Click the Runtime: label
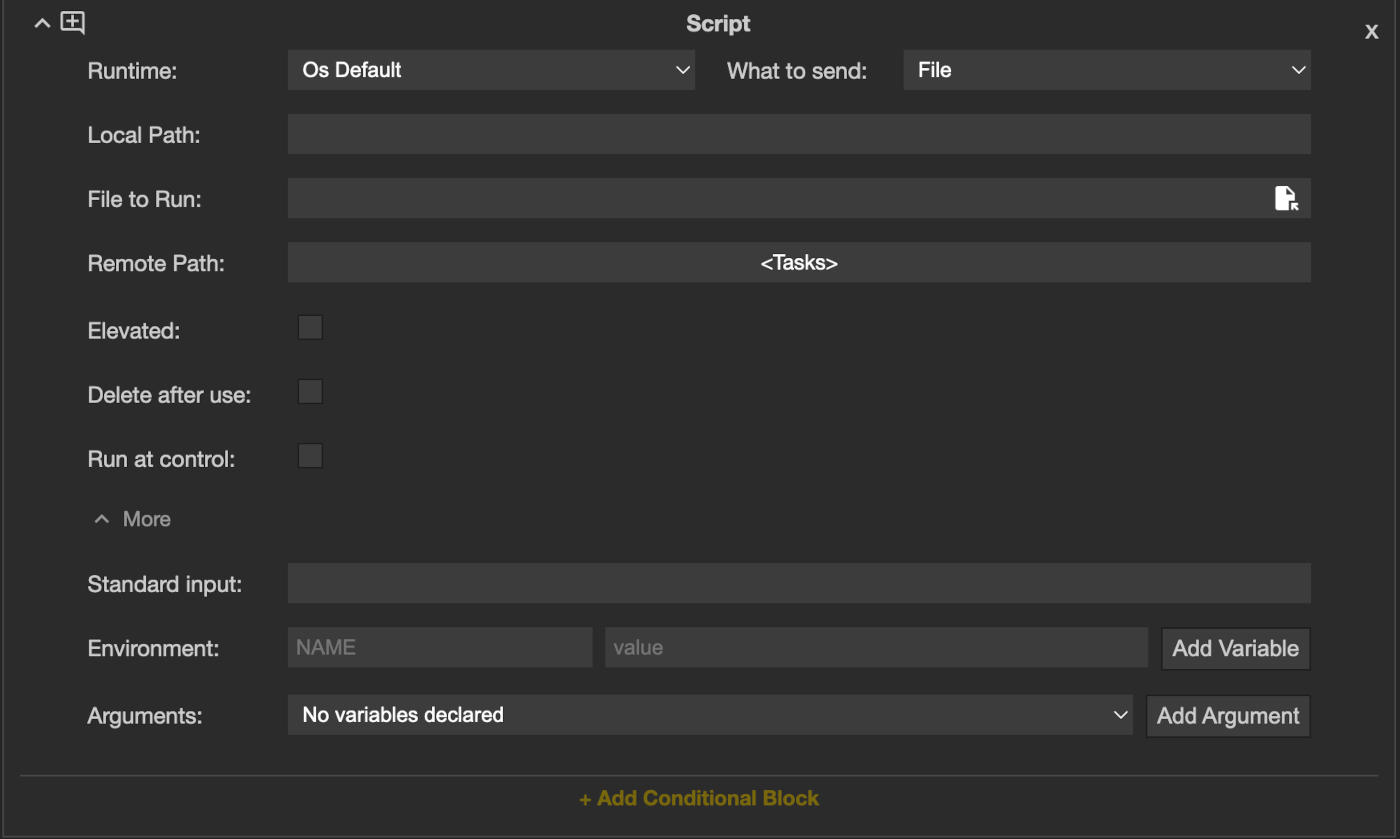The image size is (1400, 839). (x=132, y=71)
